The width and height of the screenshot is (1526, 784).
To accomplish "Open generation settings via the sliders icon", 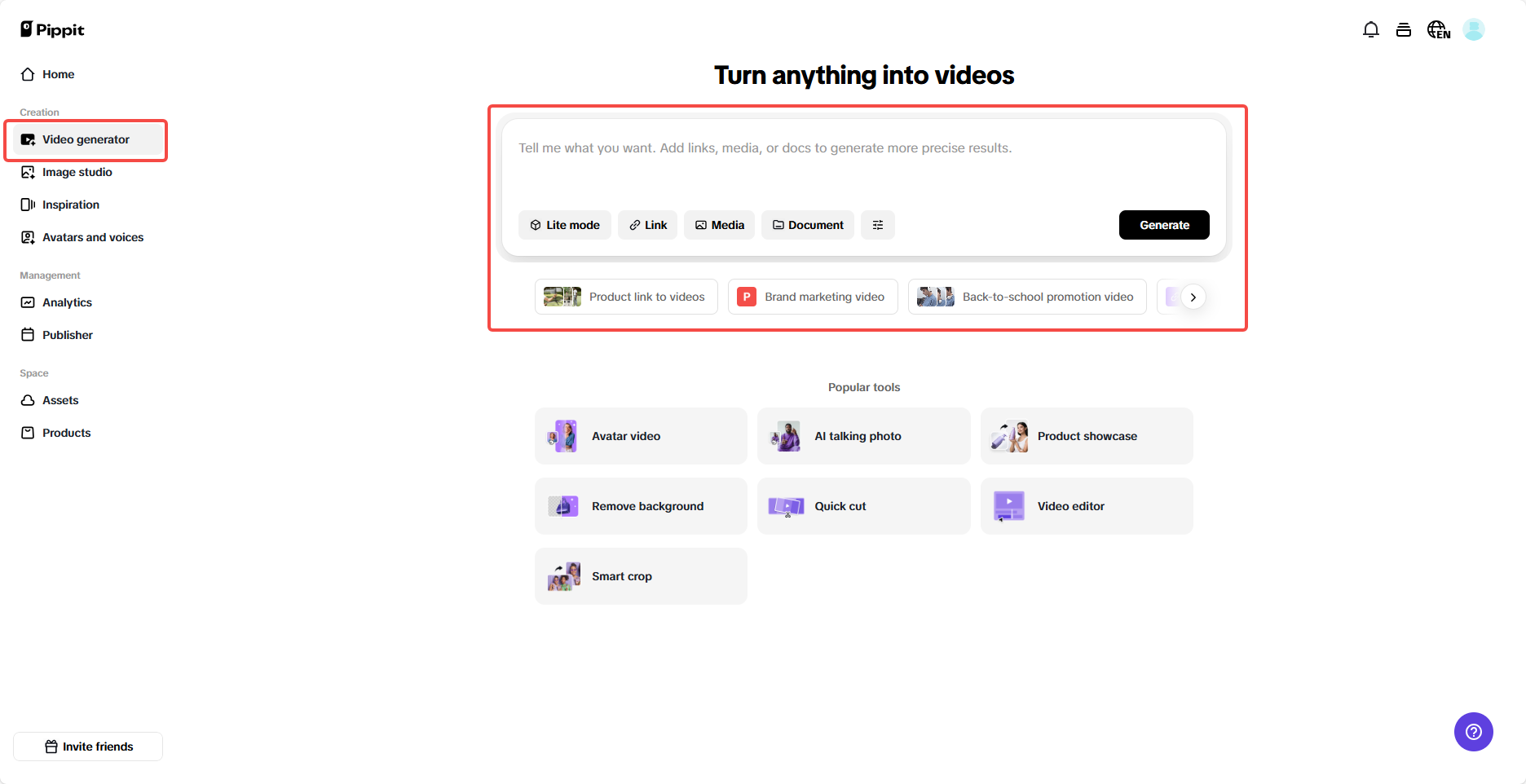I will pos(878,225).
